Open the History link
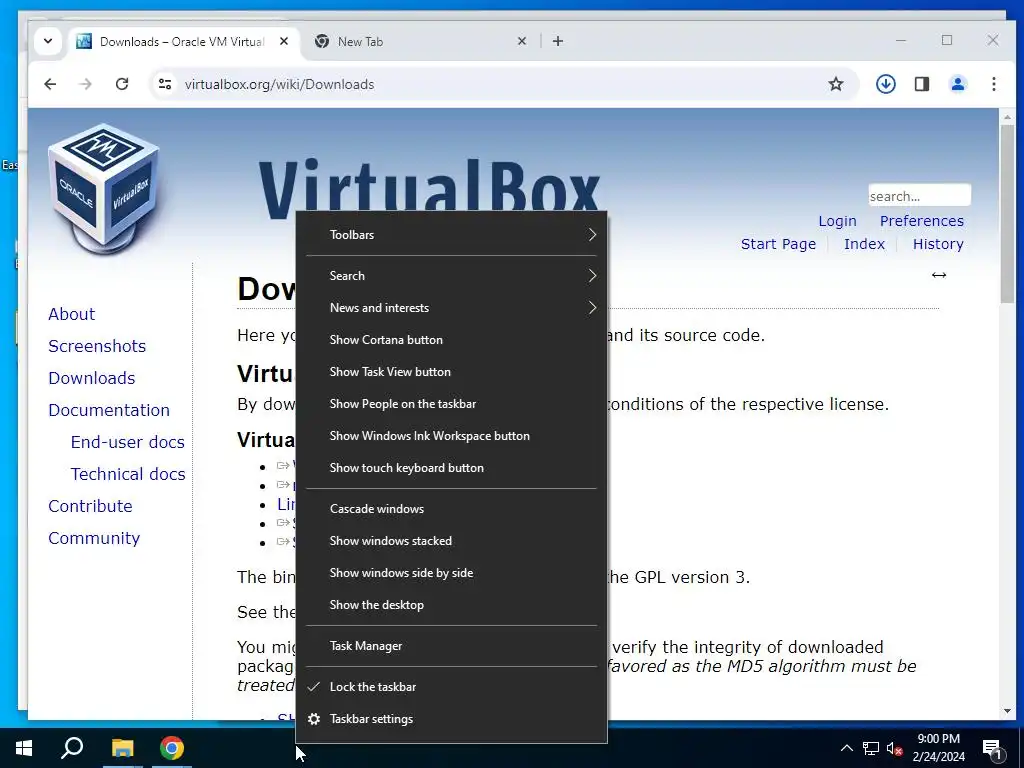The width and height of the screenshot is (1024, 768). pyautogui.click(x=938, y=244)
